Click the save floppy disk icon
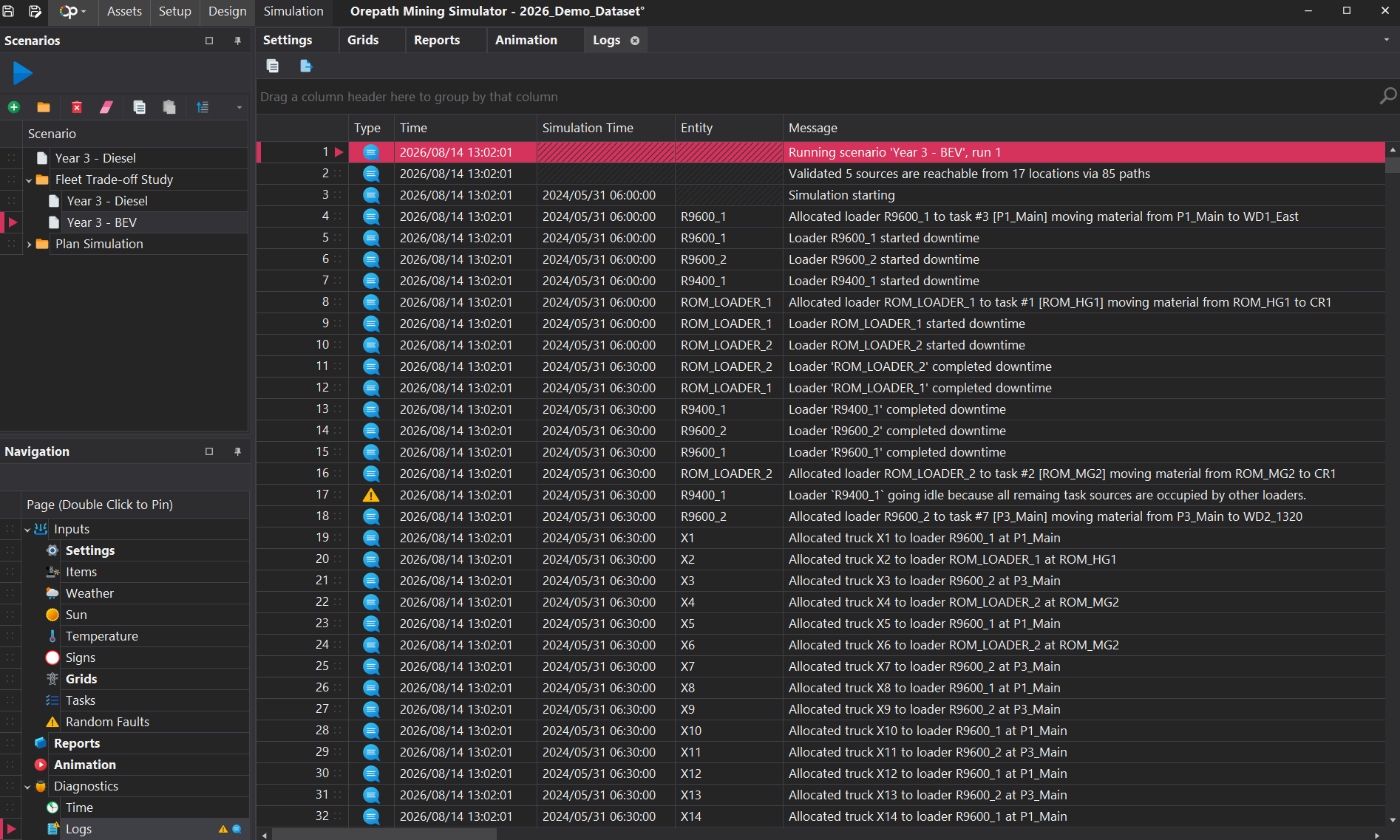Screen dimensions: 1400x840 pyautogui.click(x=8, y=11)
